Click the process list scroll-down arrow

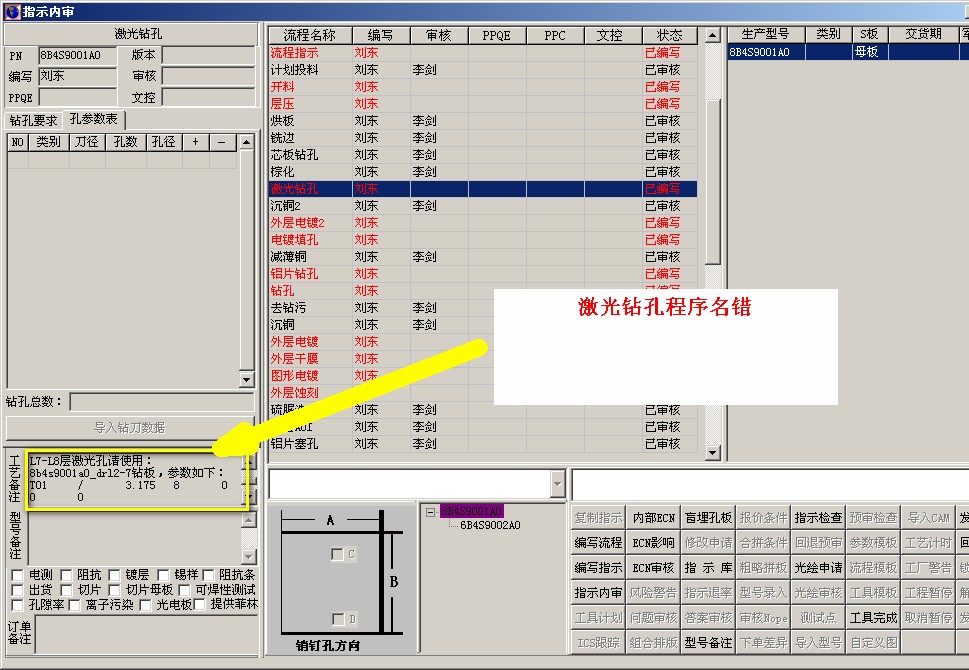point(713,453)
